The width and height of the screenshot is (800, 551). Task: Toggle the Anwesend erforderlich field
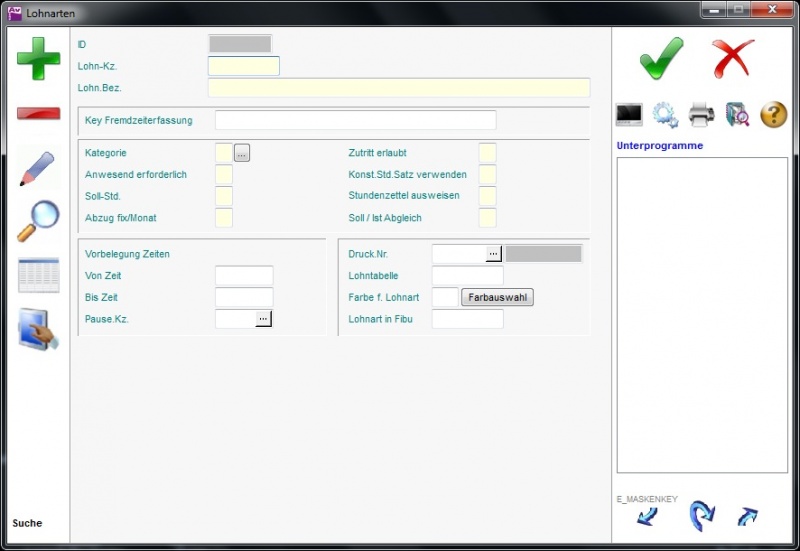click(x=224, y=175)
